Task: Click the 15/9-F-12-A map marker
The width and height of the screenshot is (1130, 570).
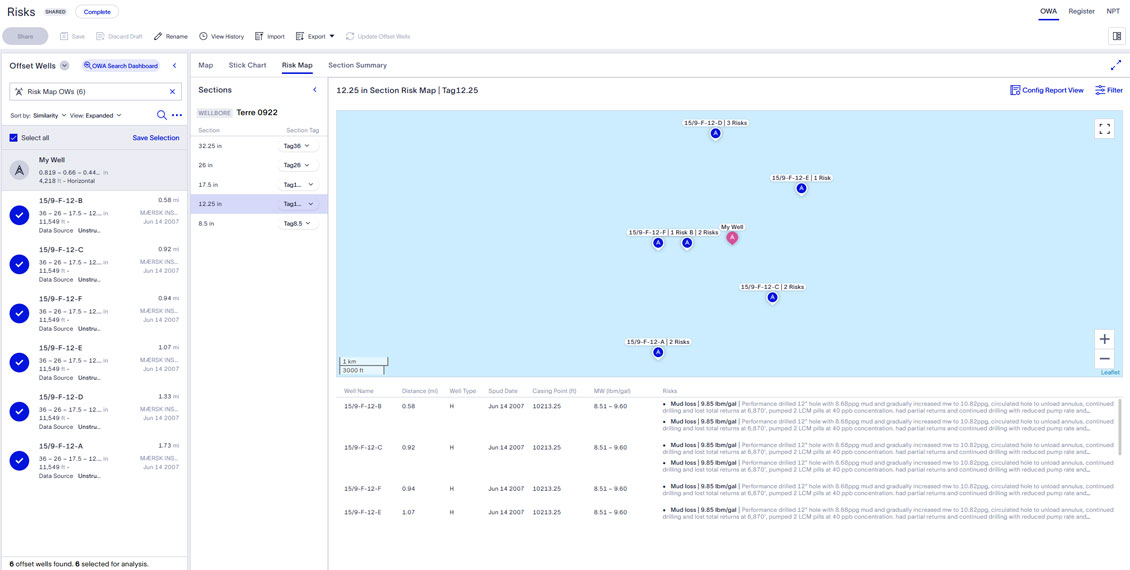Action: (x=657, y=352)
